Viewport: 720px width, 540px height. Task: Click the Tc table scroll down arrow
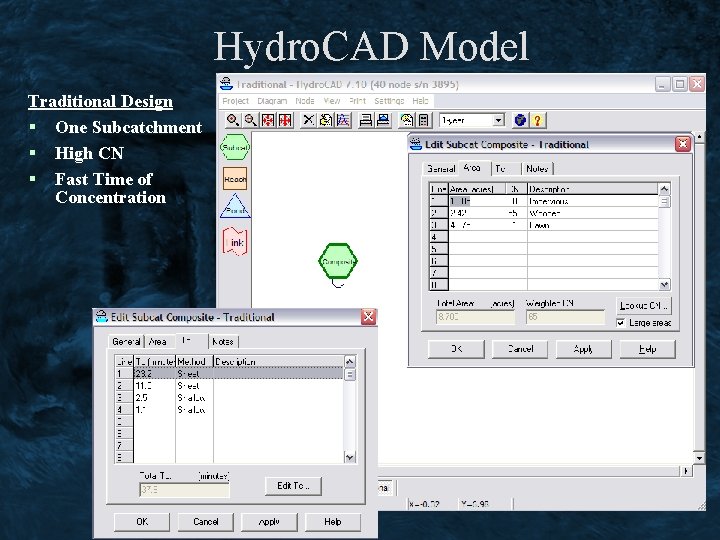click(x=349, y=457)
